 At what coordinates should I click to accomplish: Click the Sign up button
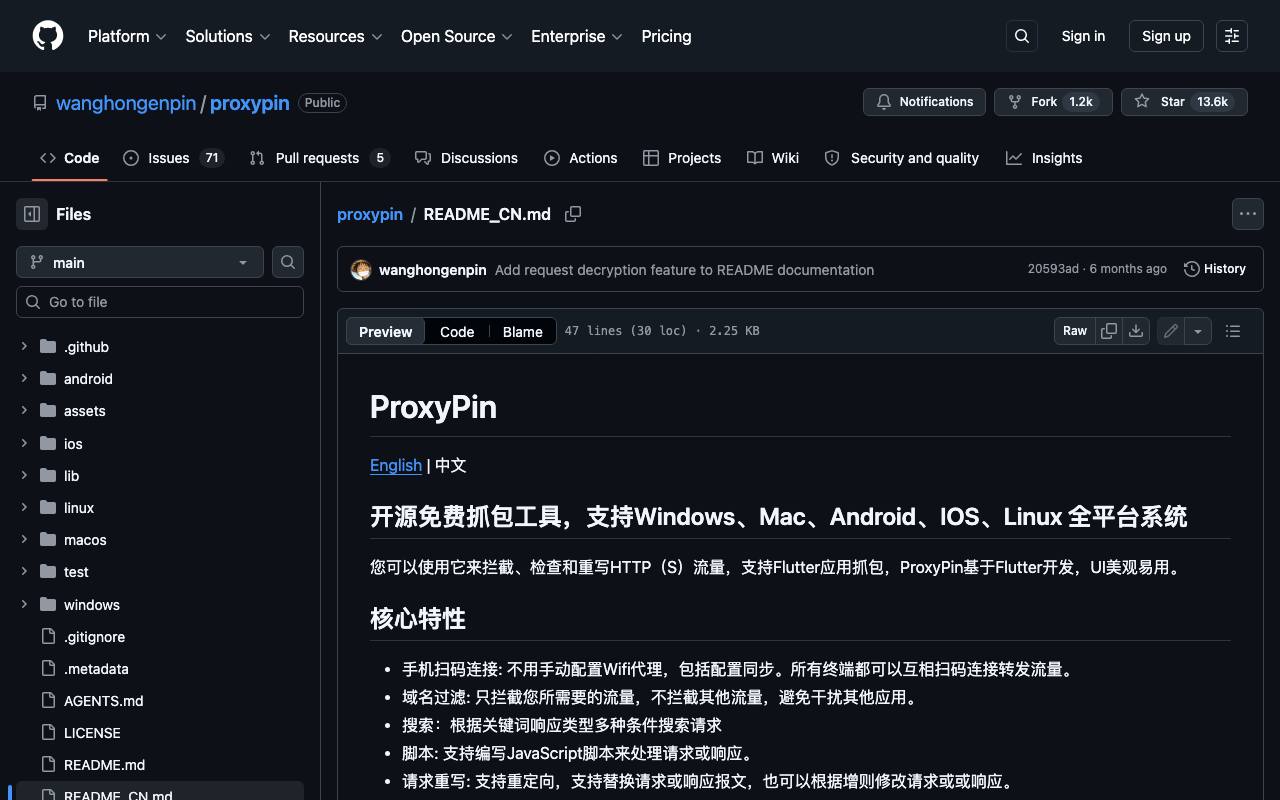1166,36
